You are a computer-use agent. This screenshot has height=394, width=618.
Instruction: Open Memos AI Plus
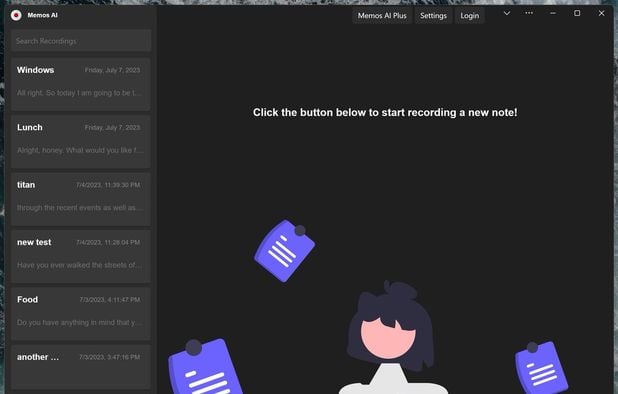click(x=382, y=16)
